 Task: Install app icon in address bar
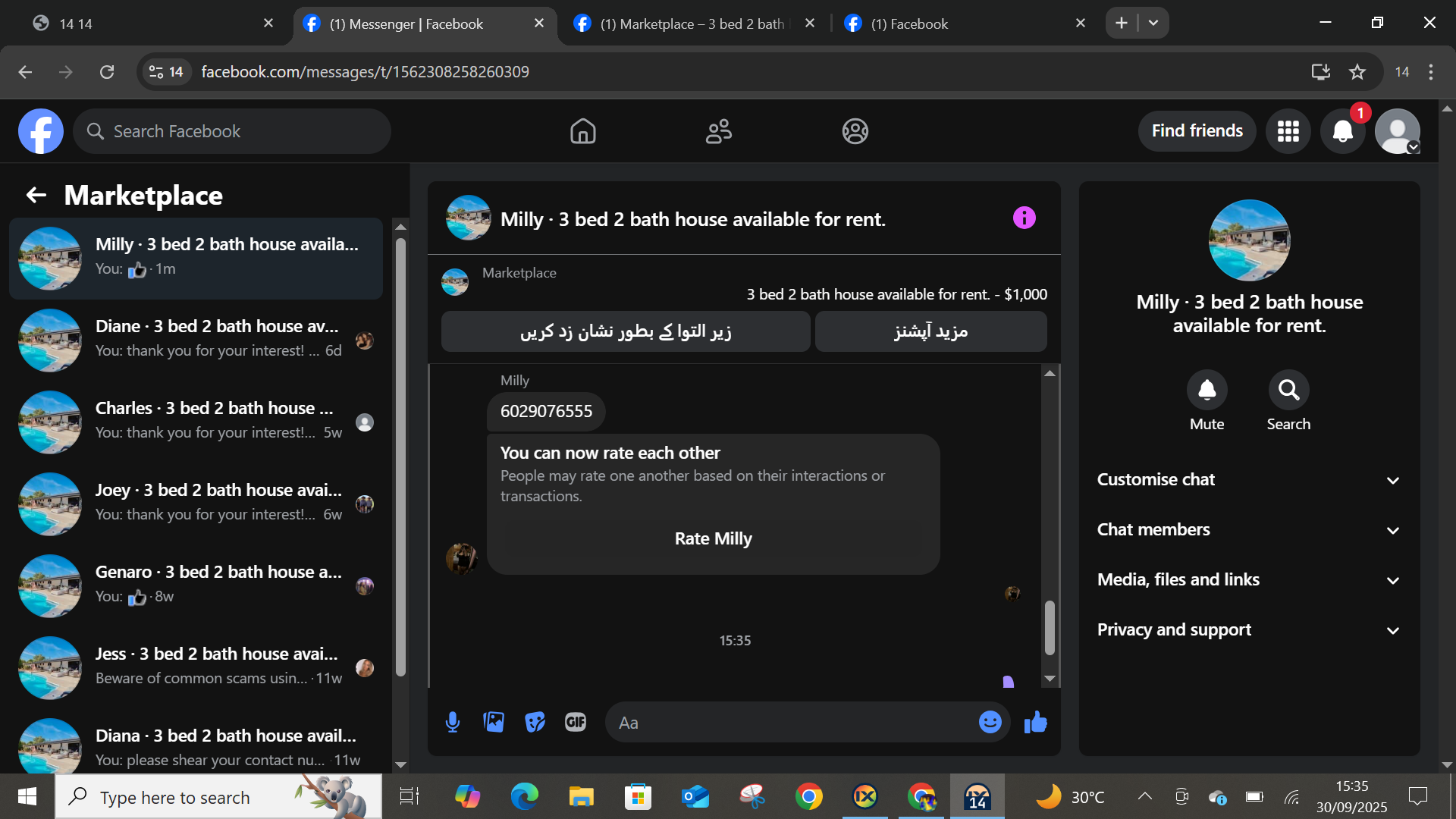pyautogui.click(x=1321, y=72)
